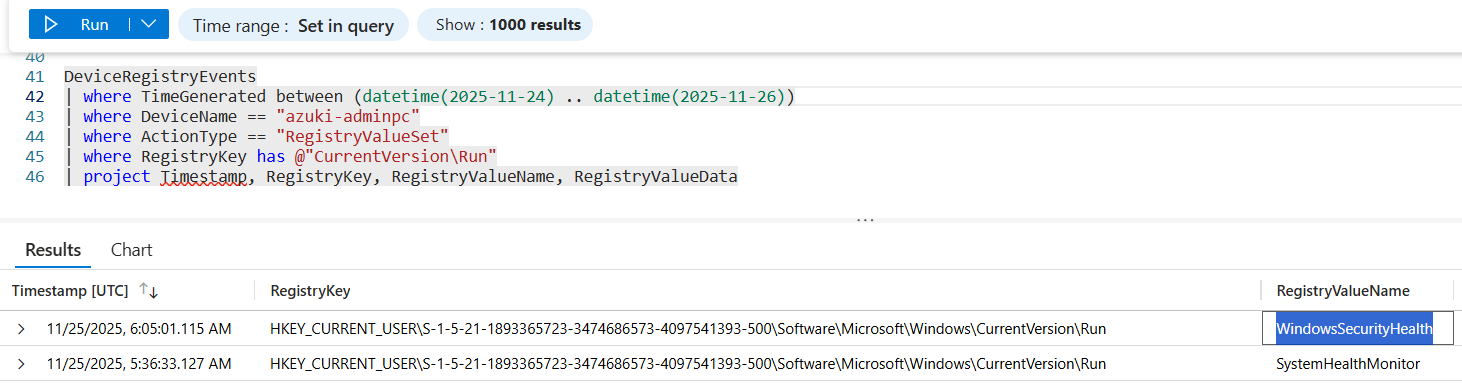The image size is (1462, 384).
Task: Click timestamp 11/25/2025, 5:36:33.127 AM
Action: (x=139, y=364)
